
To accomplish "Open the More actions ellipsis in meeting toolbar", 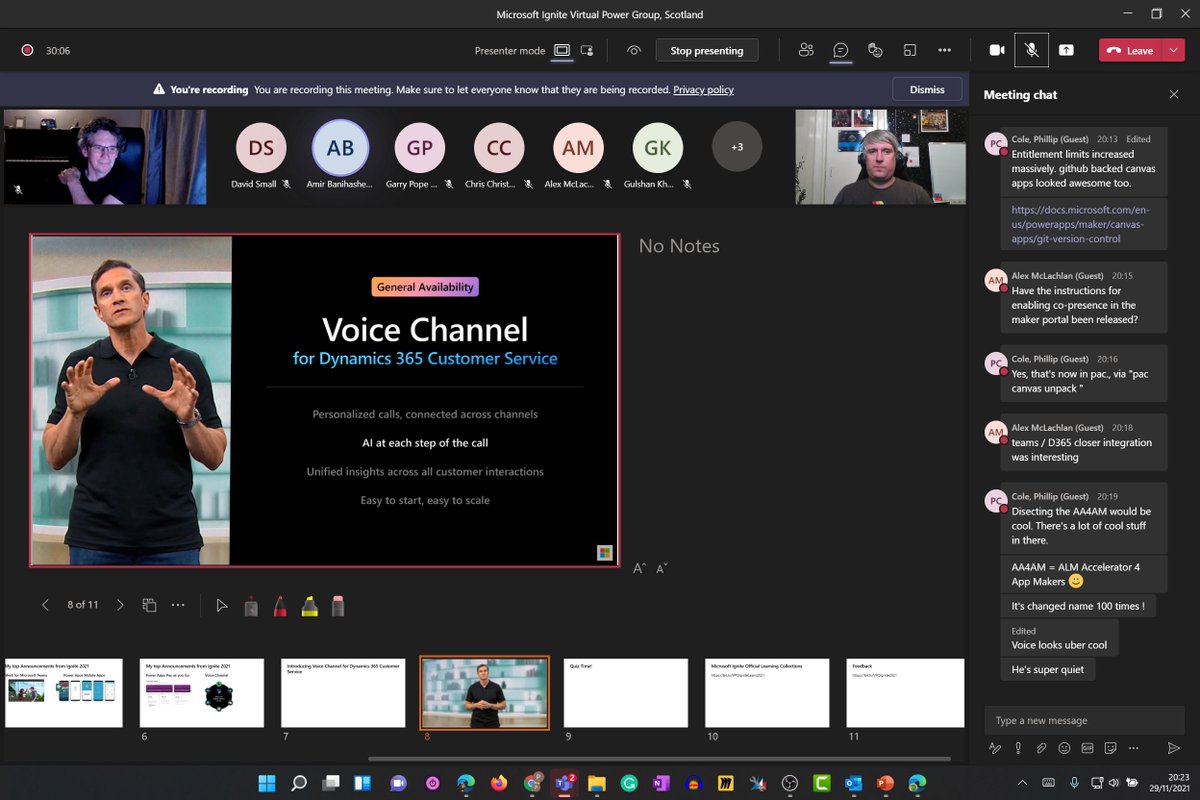I will coord(944,50).
